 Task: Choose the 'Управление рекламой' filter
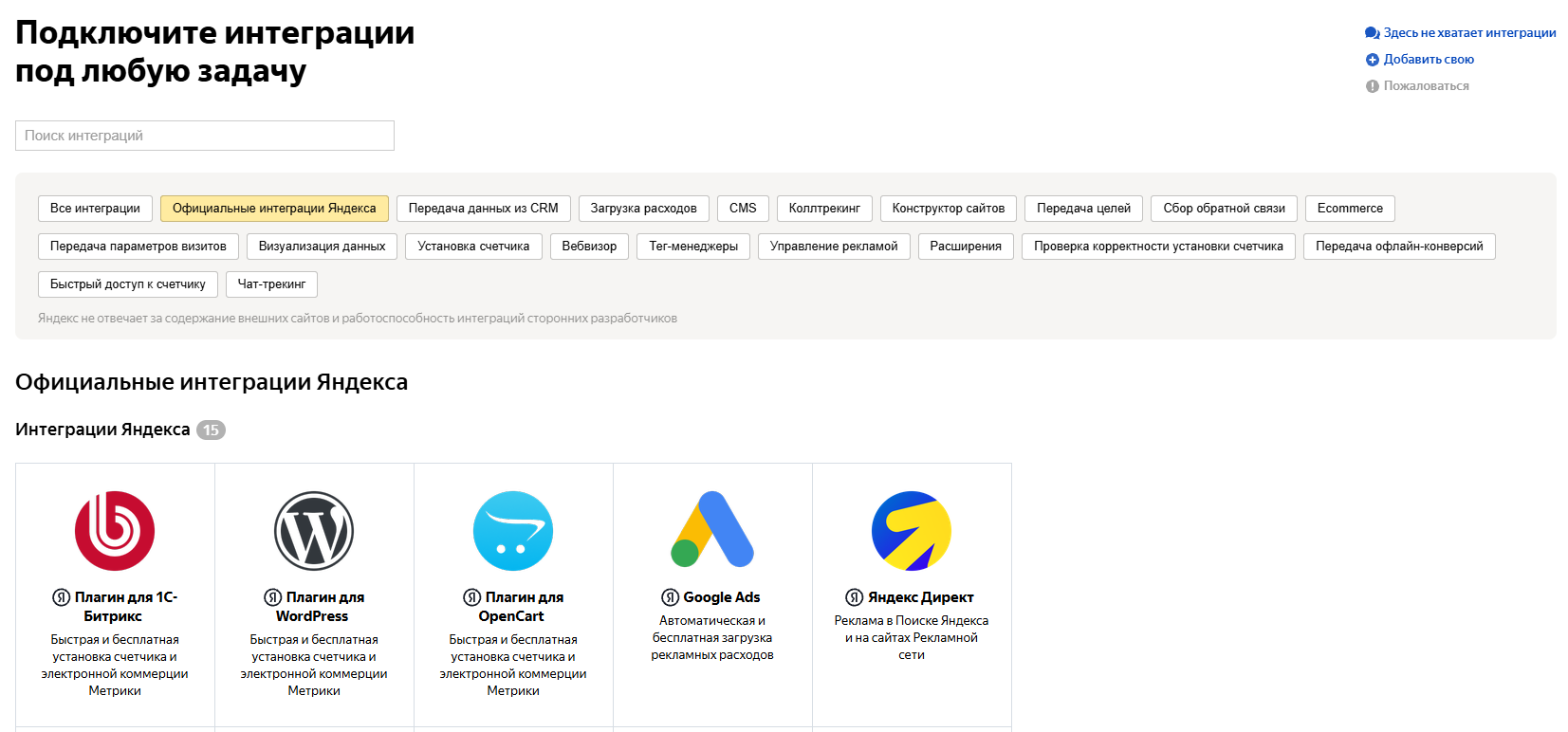(835, 246)
